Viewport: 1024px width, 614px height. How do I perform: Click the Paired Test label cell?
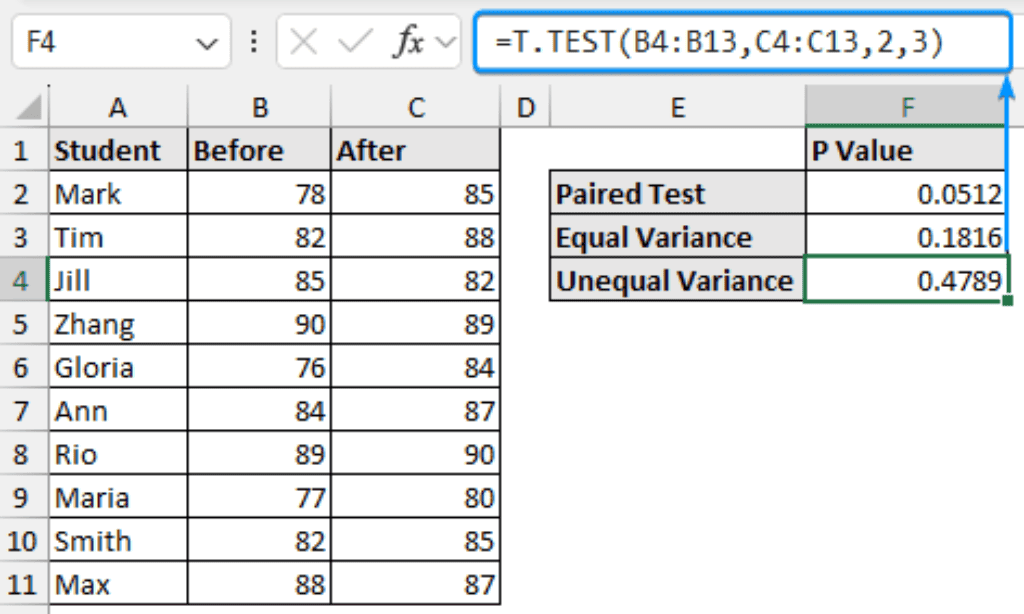677,193
